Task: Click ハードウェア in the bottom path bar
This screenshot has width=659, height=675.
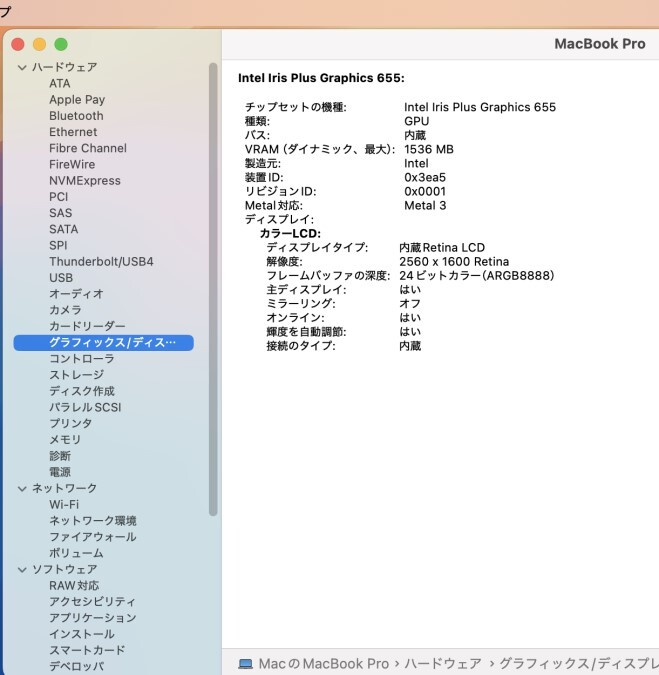Action: click(x=442, y=664)
